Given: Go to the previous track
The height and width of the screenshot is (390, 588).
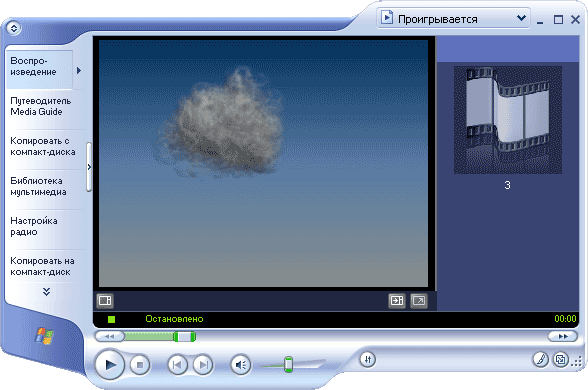Looking at the screenshot, I should 177,364.
